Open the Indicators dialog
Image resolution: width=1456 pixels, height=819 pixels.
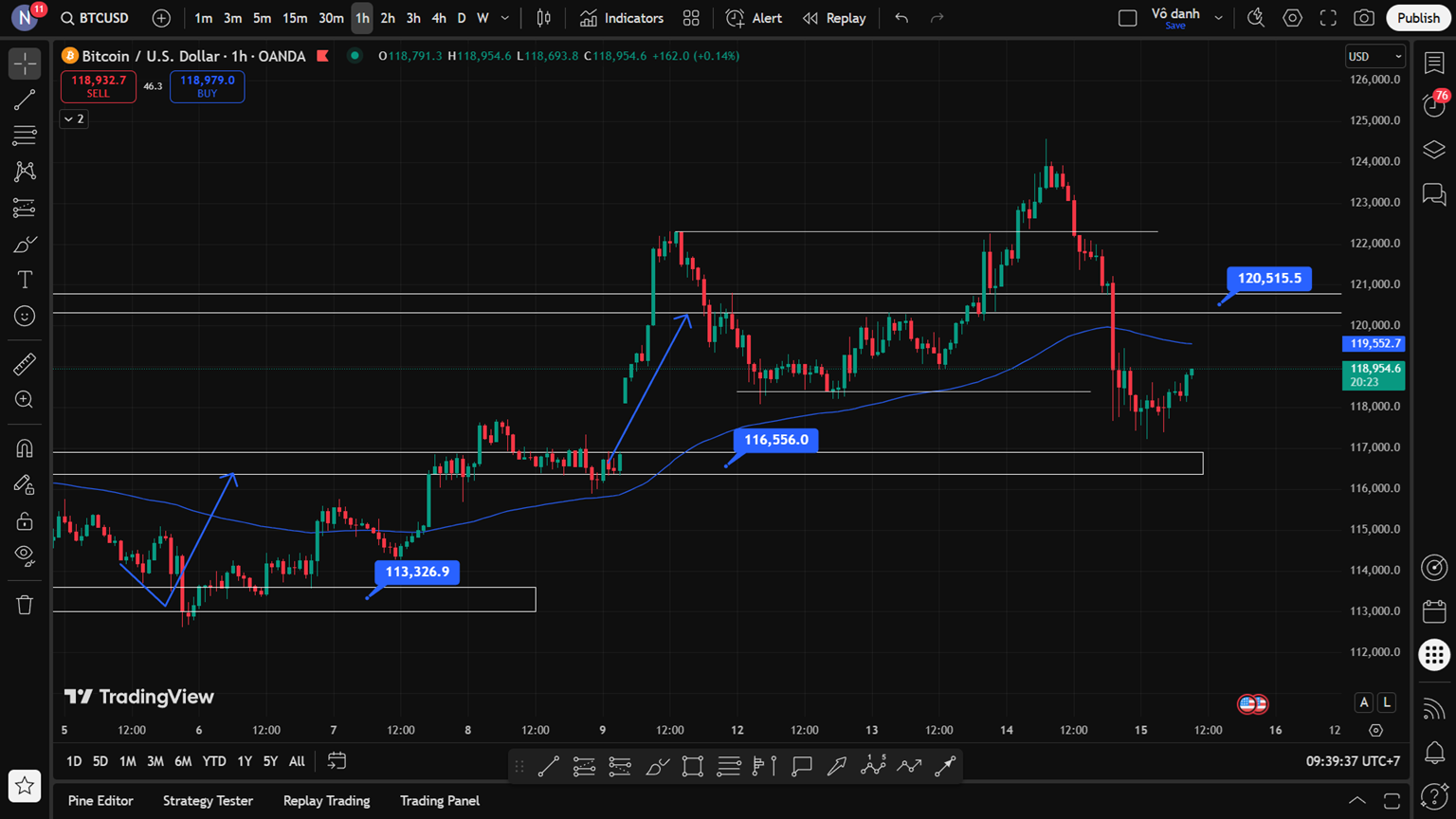622,18
